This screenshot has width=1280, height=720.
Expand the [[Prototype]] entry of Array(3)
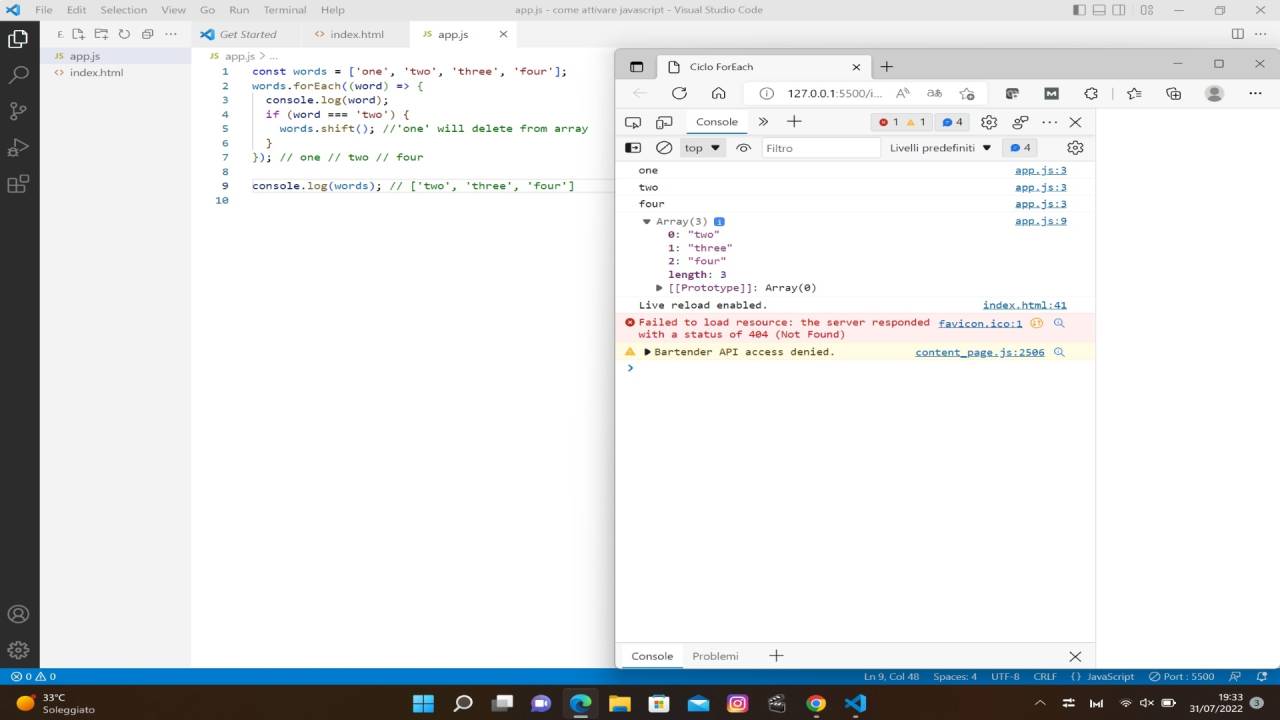point(658,287)
